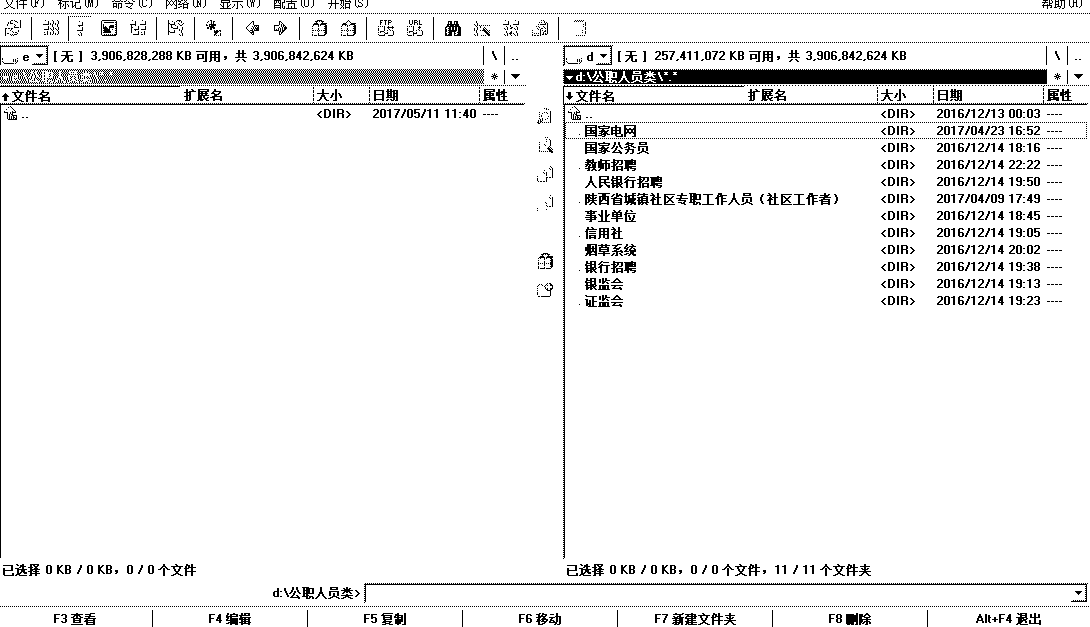Click the new folder icon in the middle bar
This screenshot has width=1090, height=627.
[545, 291]
